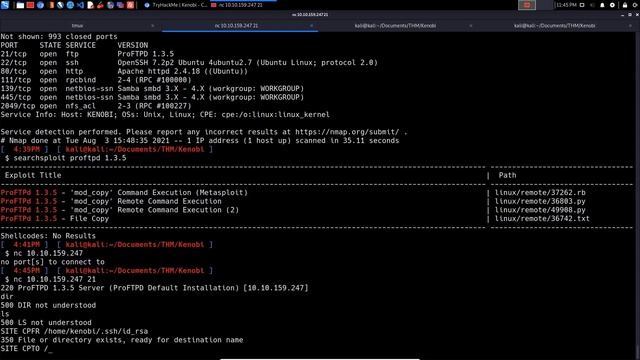Click '350 File or directory exists' response
640x360 pixels.
(x=122, y=340)
